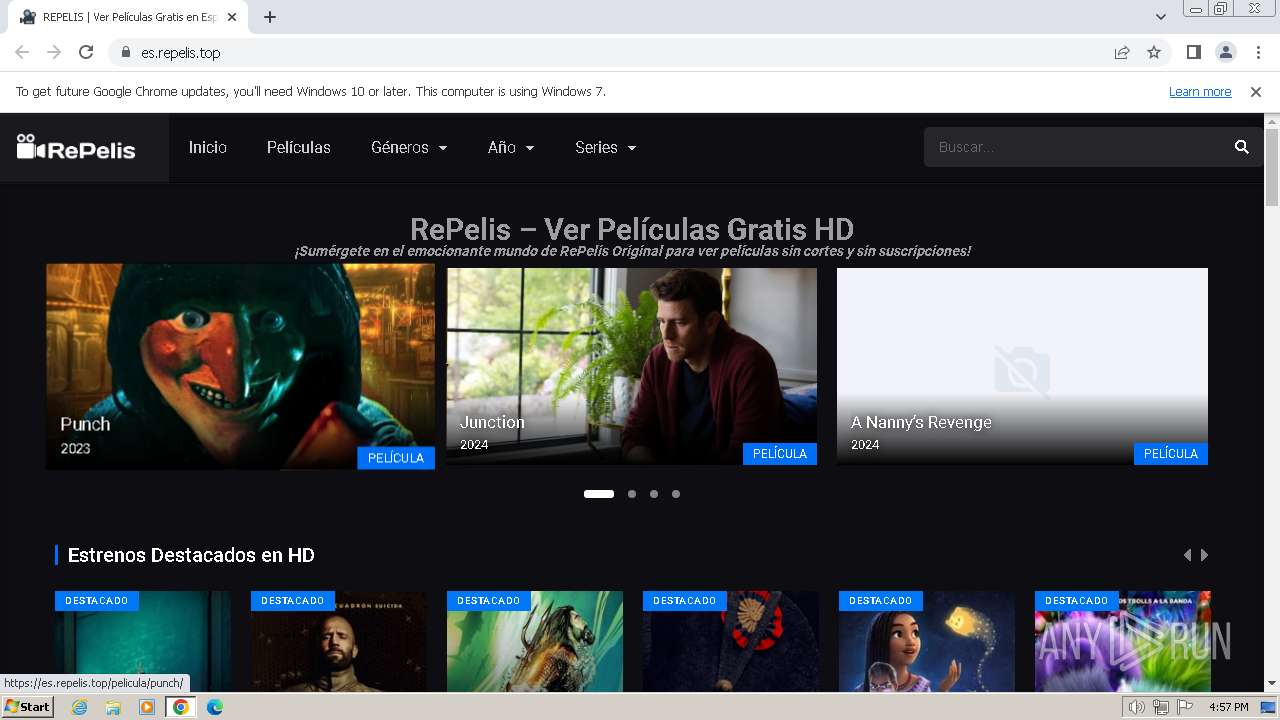The width and height of the screenshot is (1280, 720).
Task: Click the Chrome taskbar icon
Action: click(x=180, y=707)
